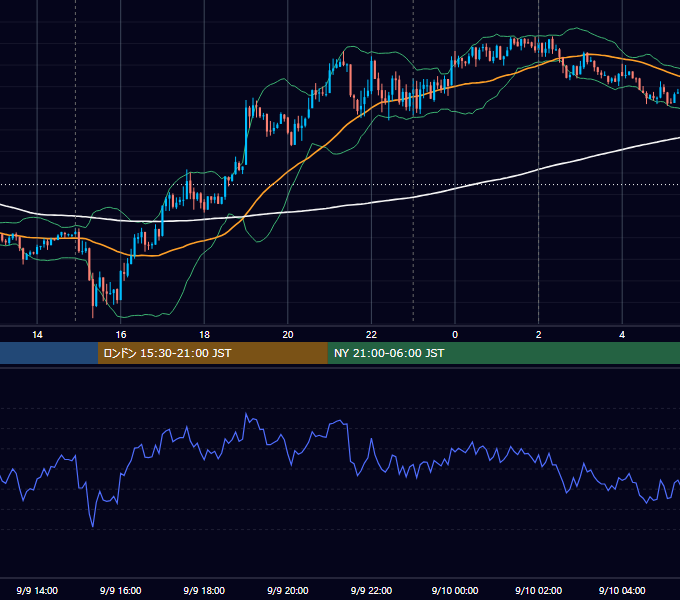The height and width of the screenshot is (600, 680).
Task: Click the blue session bar before ロンドン
Action: pos(49,353)
